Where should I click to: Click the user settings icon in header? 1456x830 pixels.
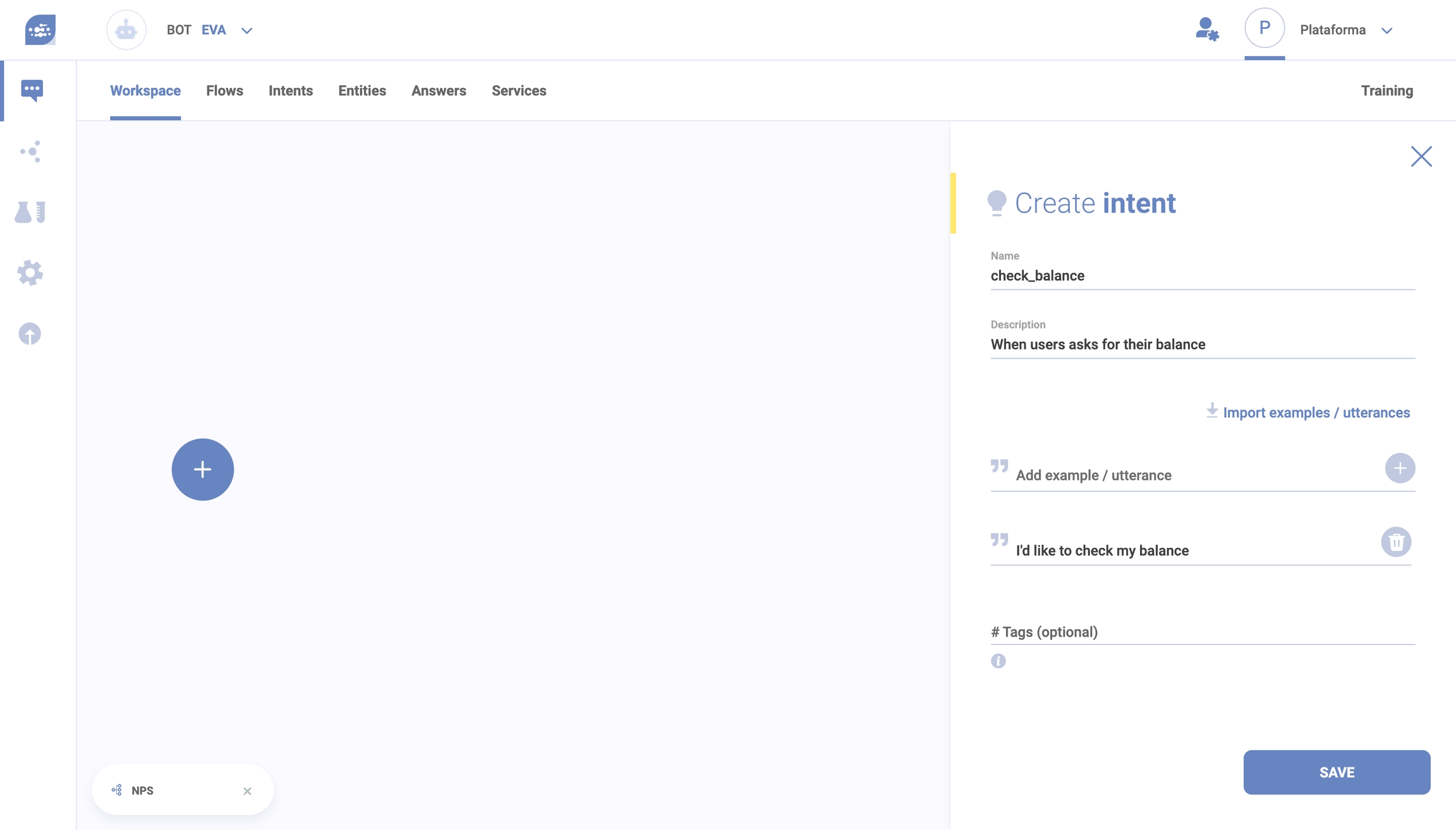point(1206,30)
